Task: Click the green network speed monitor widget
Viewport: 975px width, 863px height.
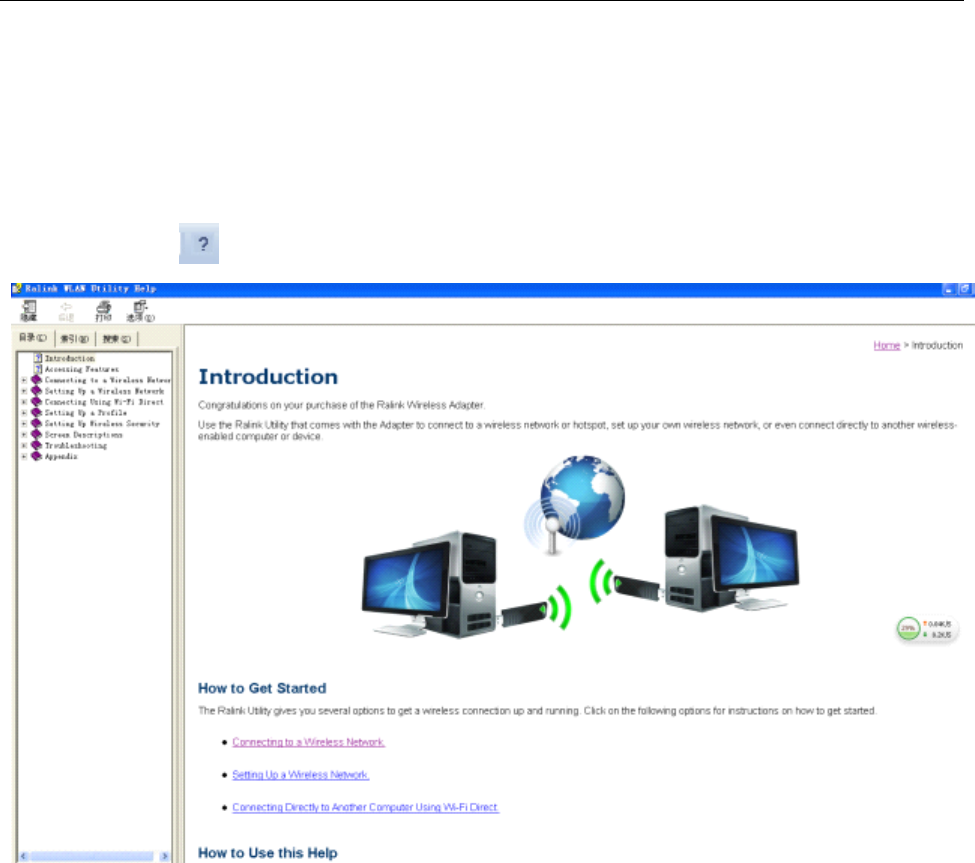Action: 926,629
